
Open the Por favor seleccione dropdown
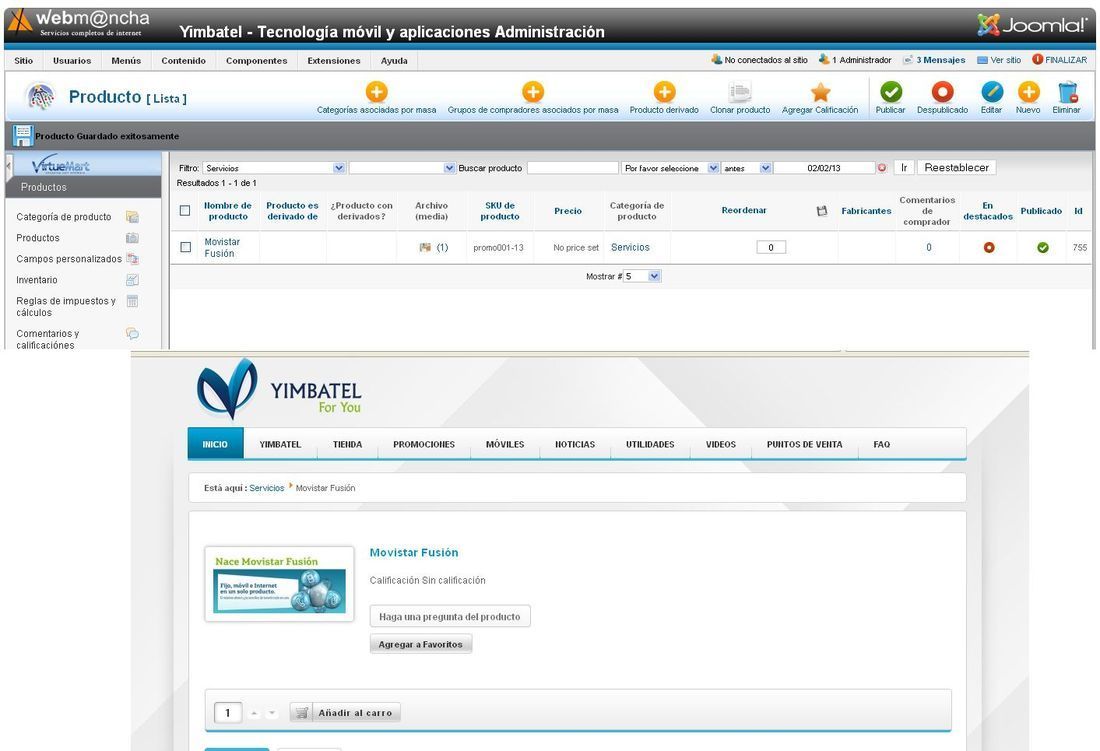pos(670,168)
